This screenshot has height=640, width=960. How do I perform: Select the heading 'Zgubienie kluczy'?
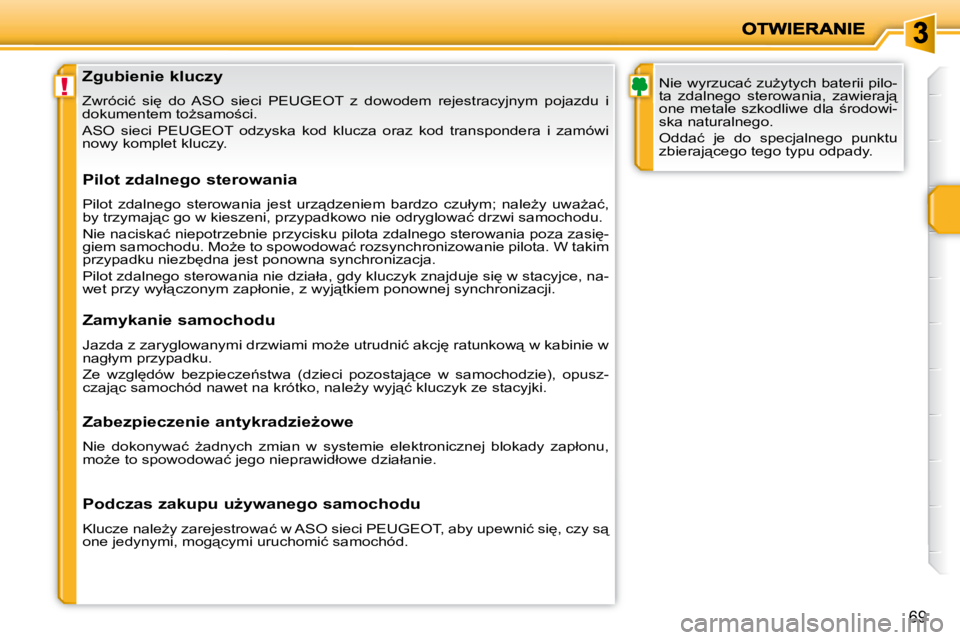click(152, 77)
